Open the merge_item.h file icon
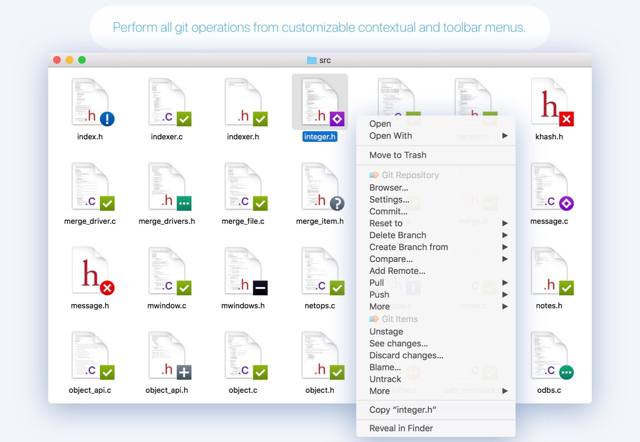This screenshot has height=442, width=640. pos(322,188)
